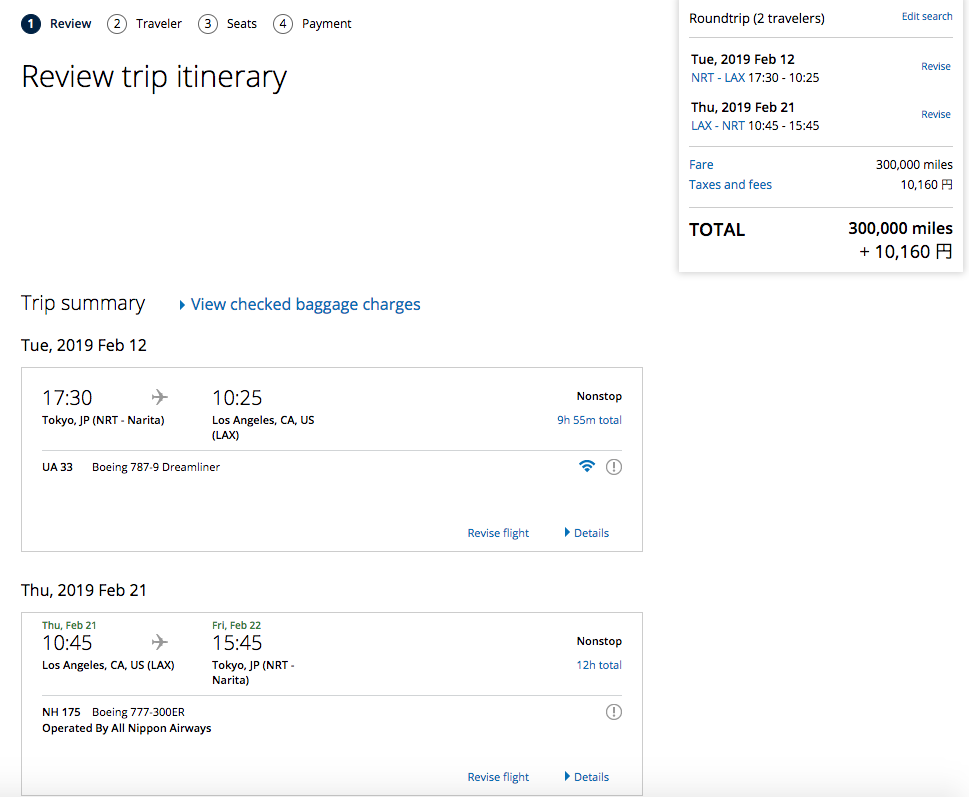
Task: Select step 4 Payment circle
Action: [x=282, y=24]
